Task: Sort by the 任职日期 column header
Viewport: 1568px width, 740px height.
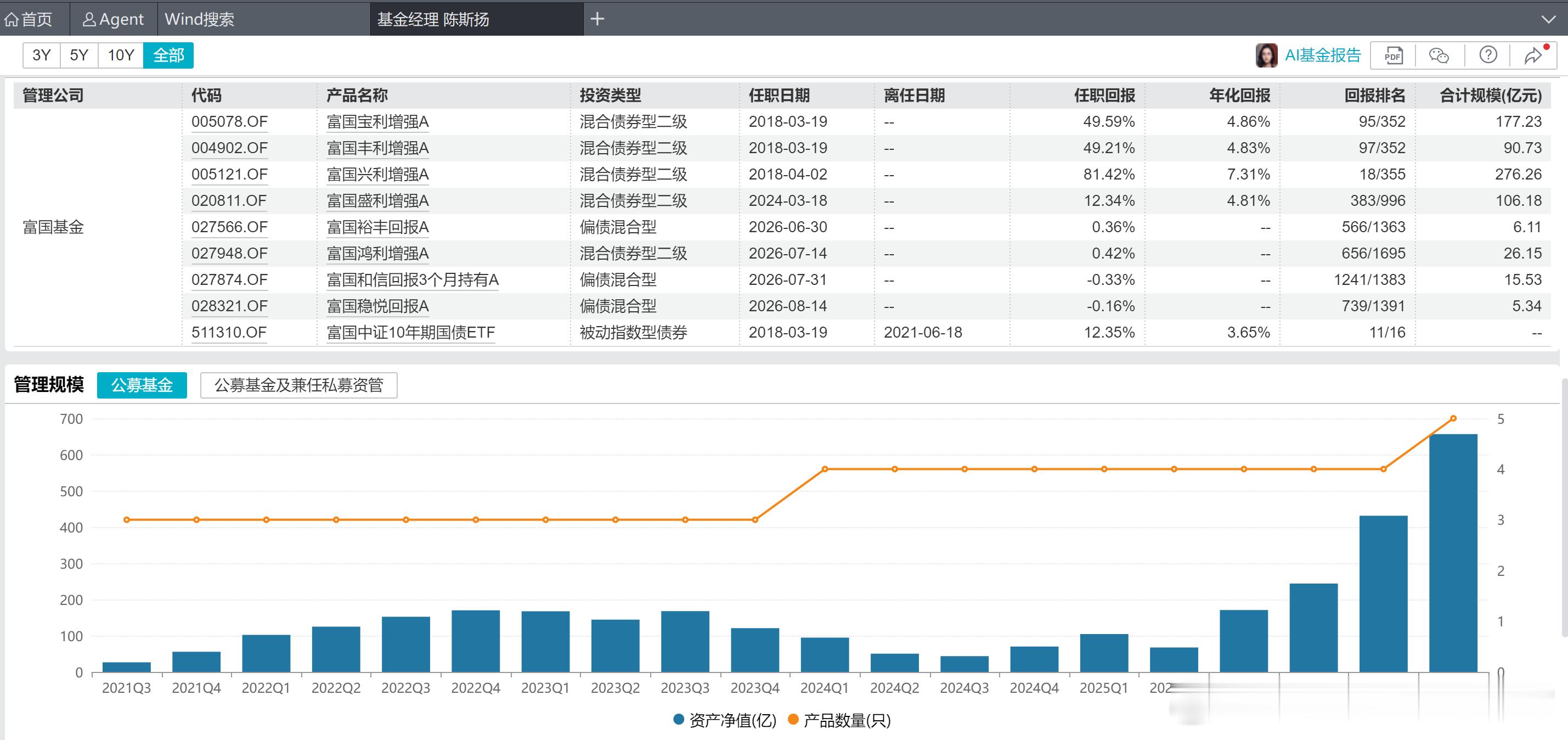Action: click(x=779, y=96)
